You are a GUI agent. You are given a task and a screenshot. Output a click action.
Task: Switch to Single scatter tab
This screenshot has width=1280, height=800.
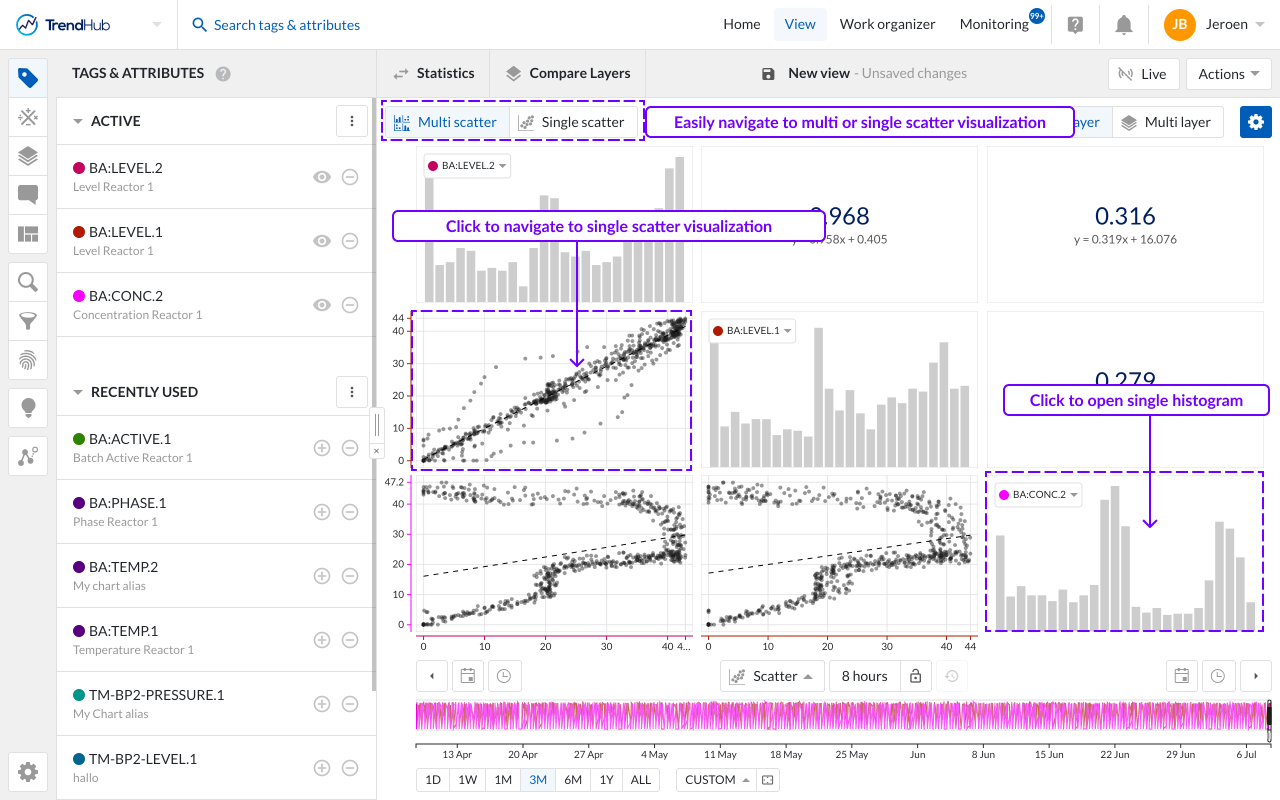click(573, 122)
